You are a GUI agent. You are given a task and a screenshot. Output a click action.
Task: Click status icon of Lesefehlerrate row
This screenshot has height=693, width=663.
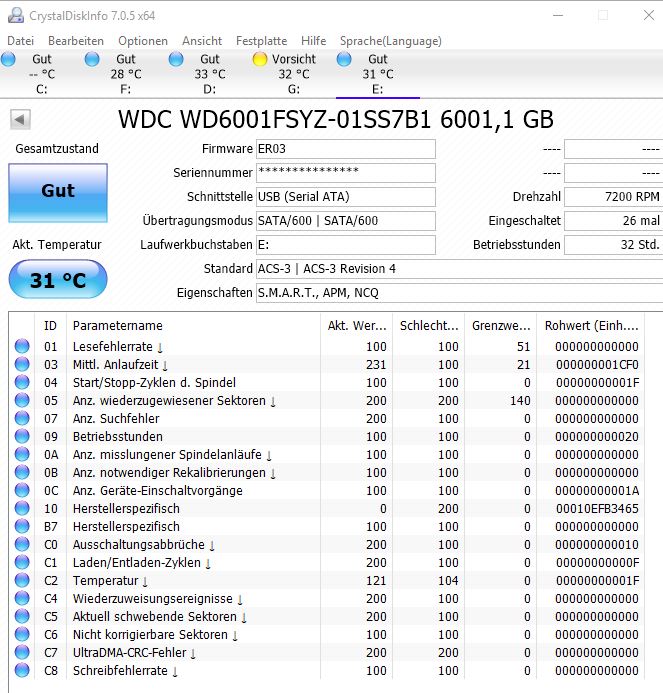pyautogui.click(x=22, y=346)
